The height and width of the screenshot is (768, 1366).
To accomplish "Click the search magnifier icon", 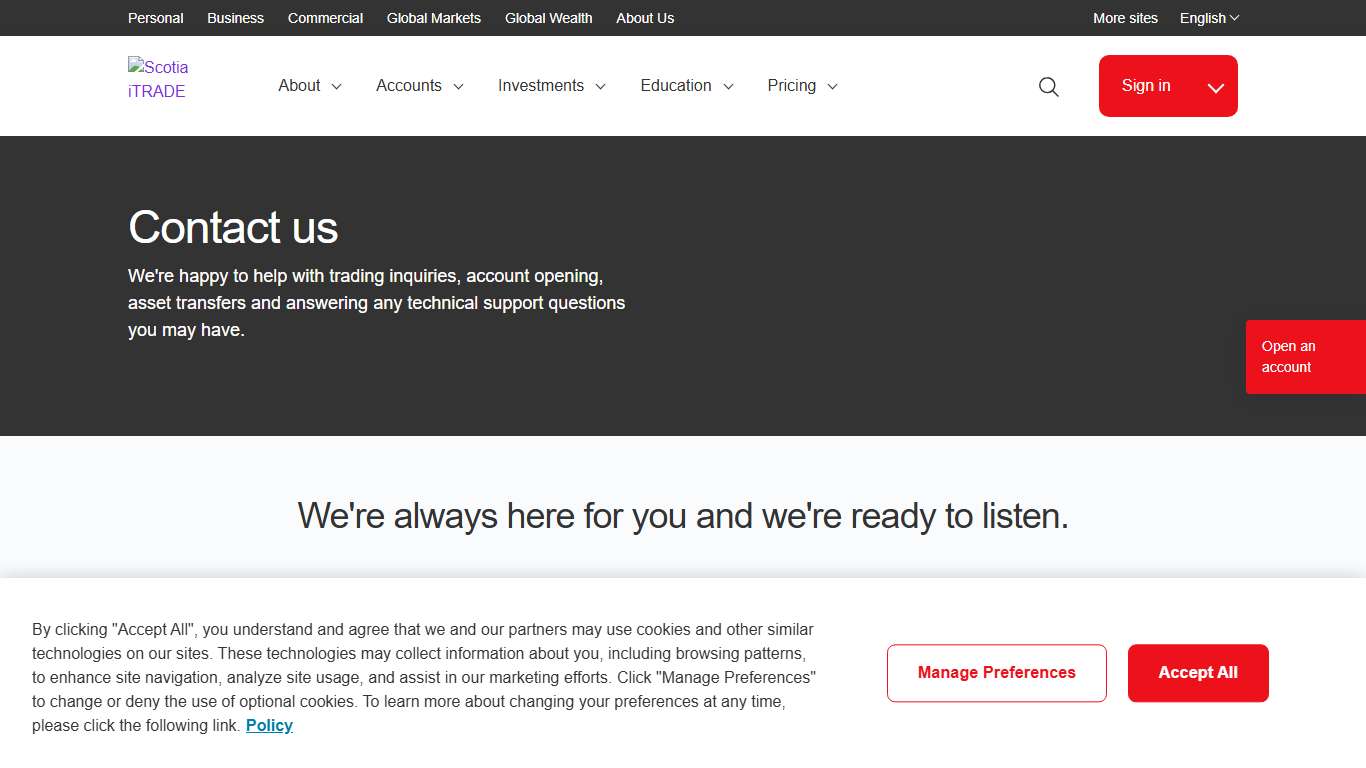I will [1048, 87].
